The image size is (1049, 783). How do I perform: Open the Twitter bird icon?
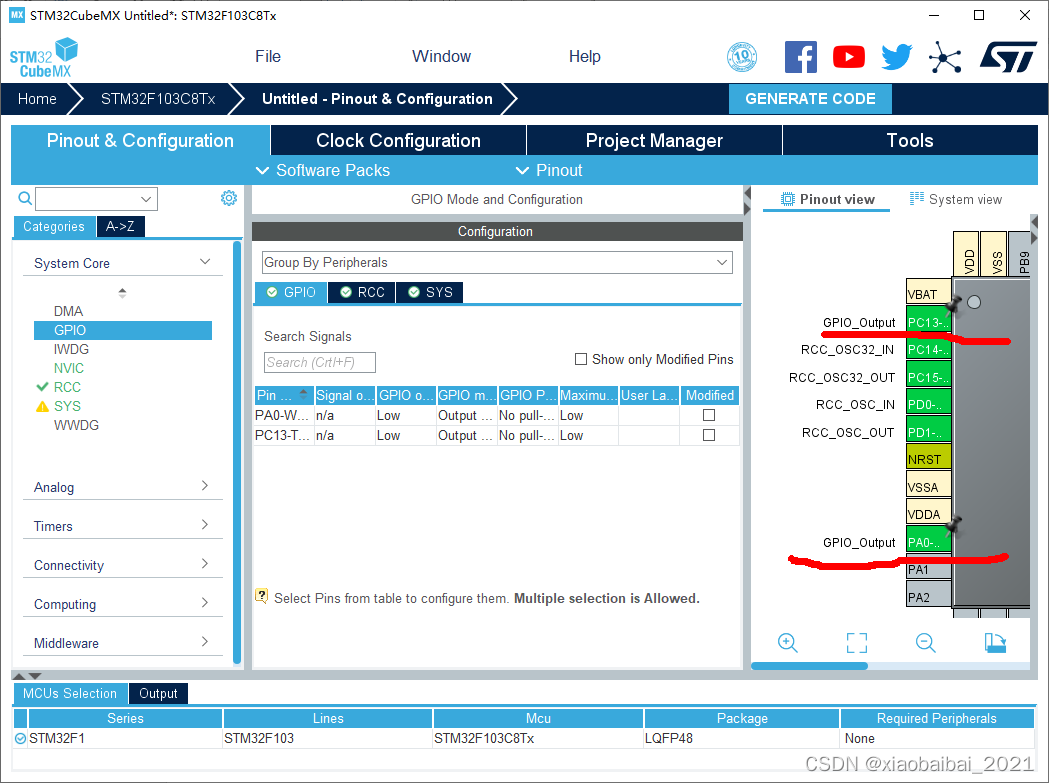(896, 57)
